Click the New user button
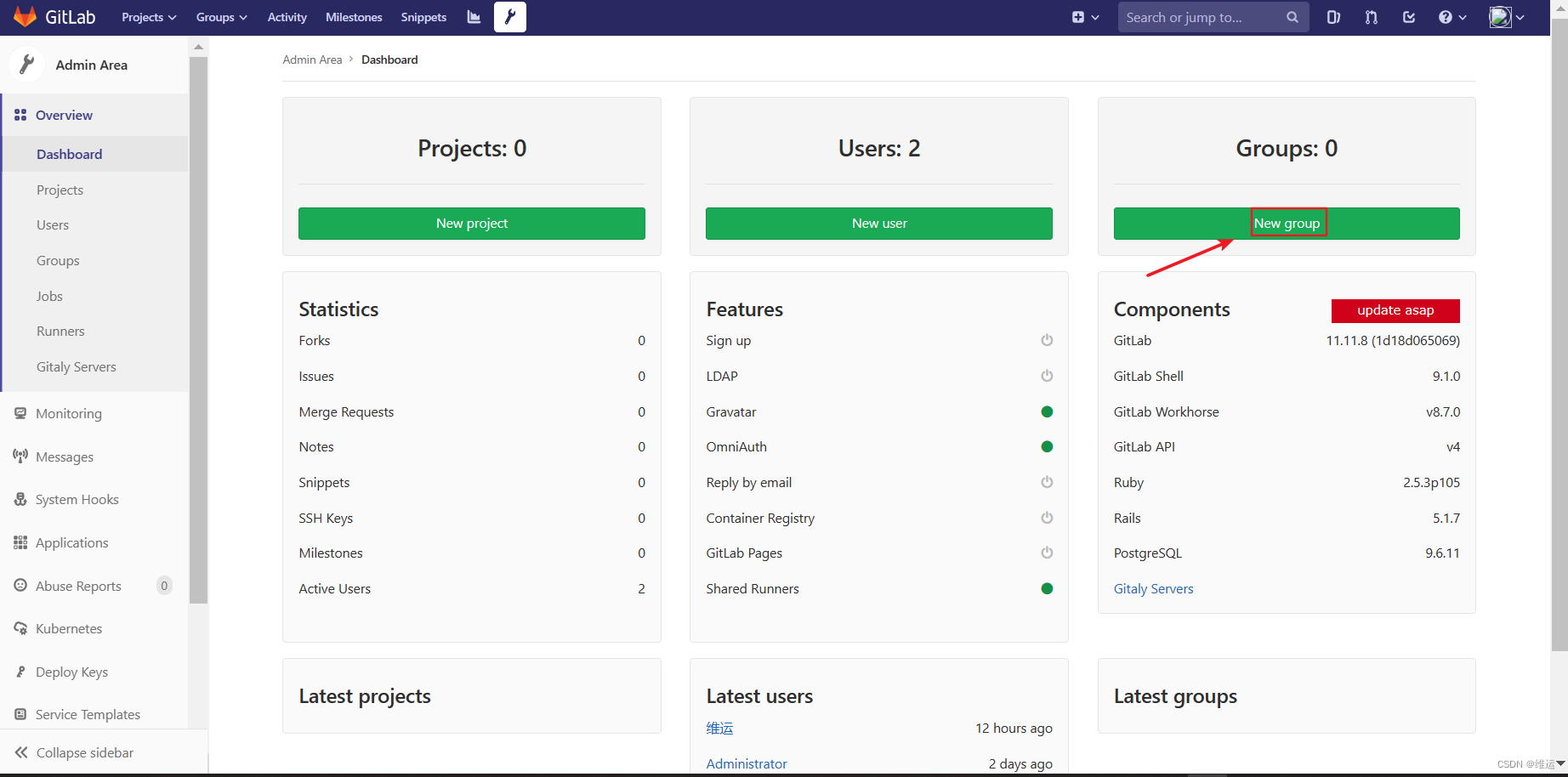Screen dimensions: 1568x777 (879, 224)
